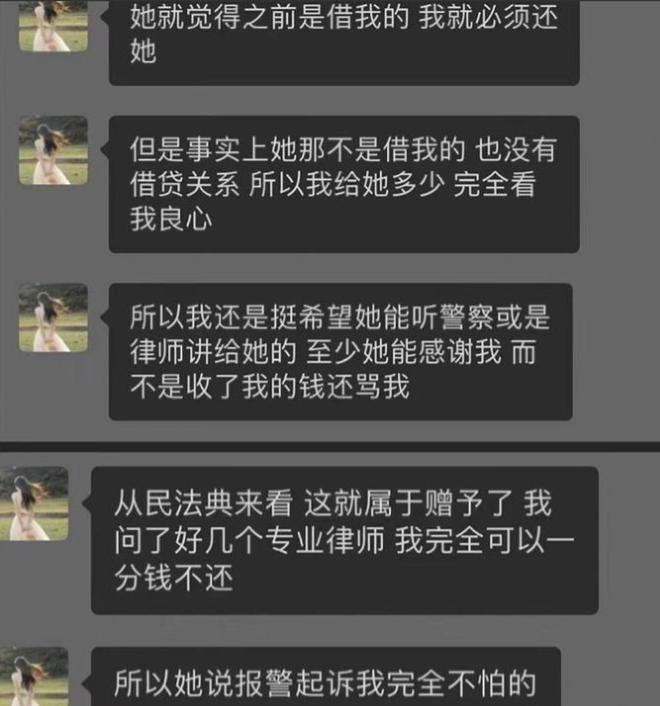
Task: Click the dark divider between the two screenshots
Action: click(330, 447)
